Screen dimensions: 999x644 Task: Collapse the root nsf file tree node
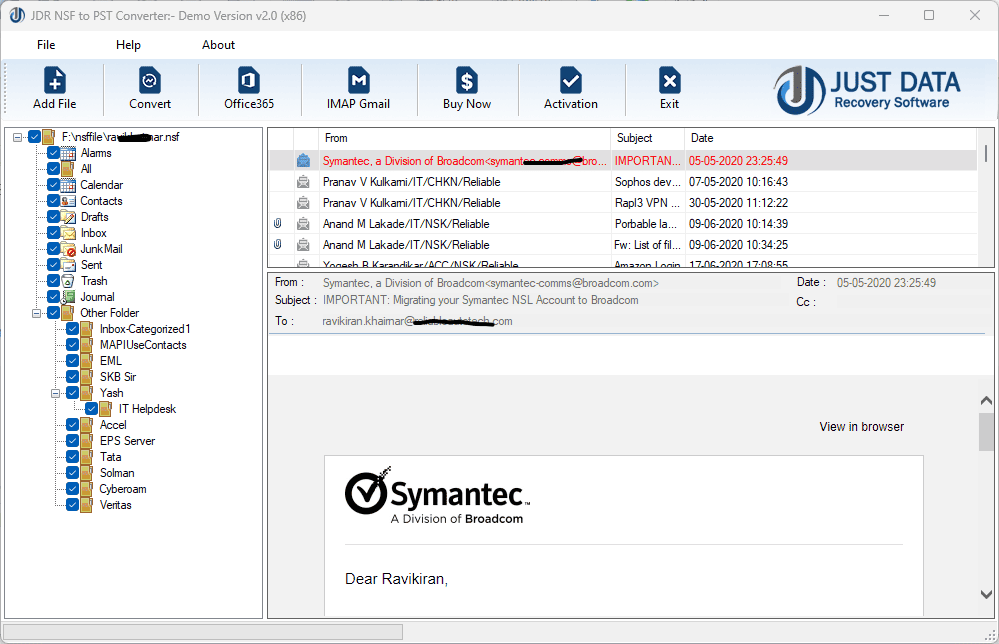click(18, 136)
